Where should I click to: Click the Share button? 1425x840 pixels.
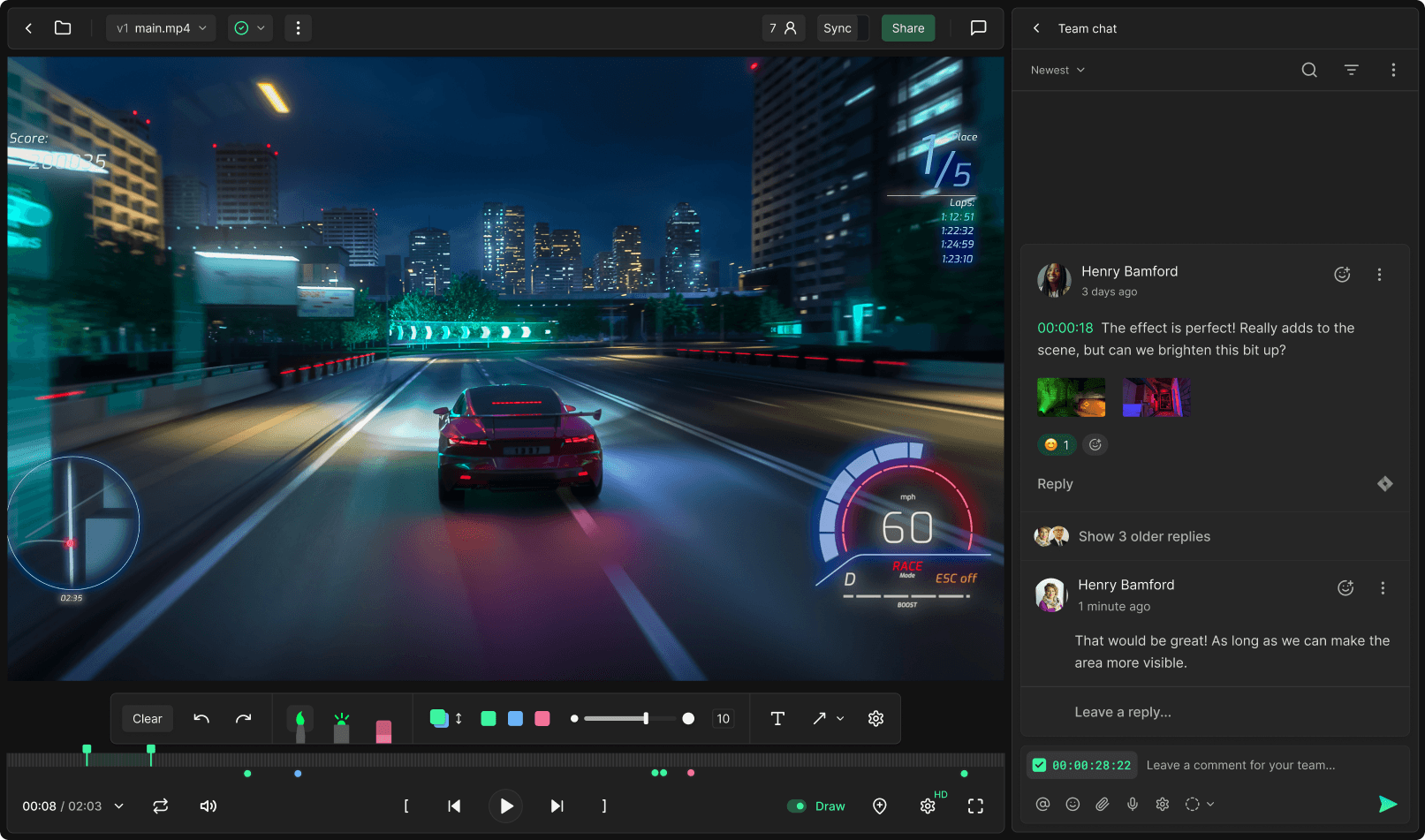point(907,28)
